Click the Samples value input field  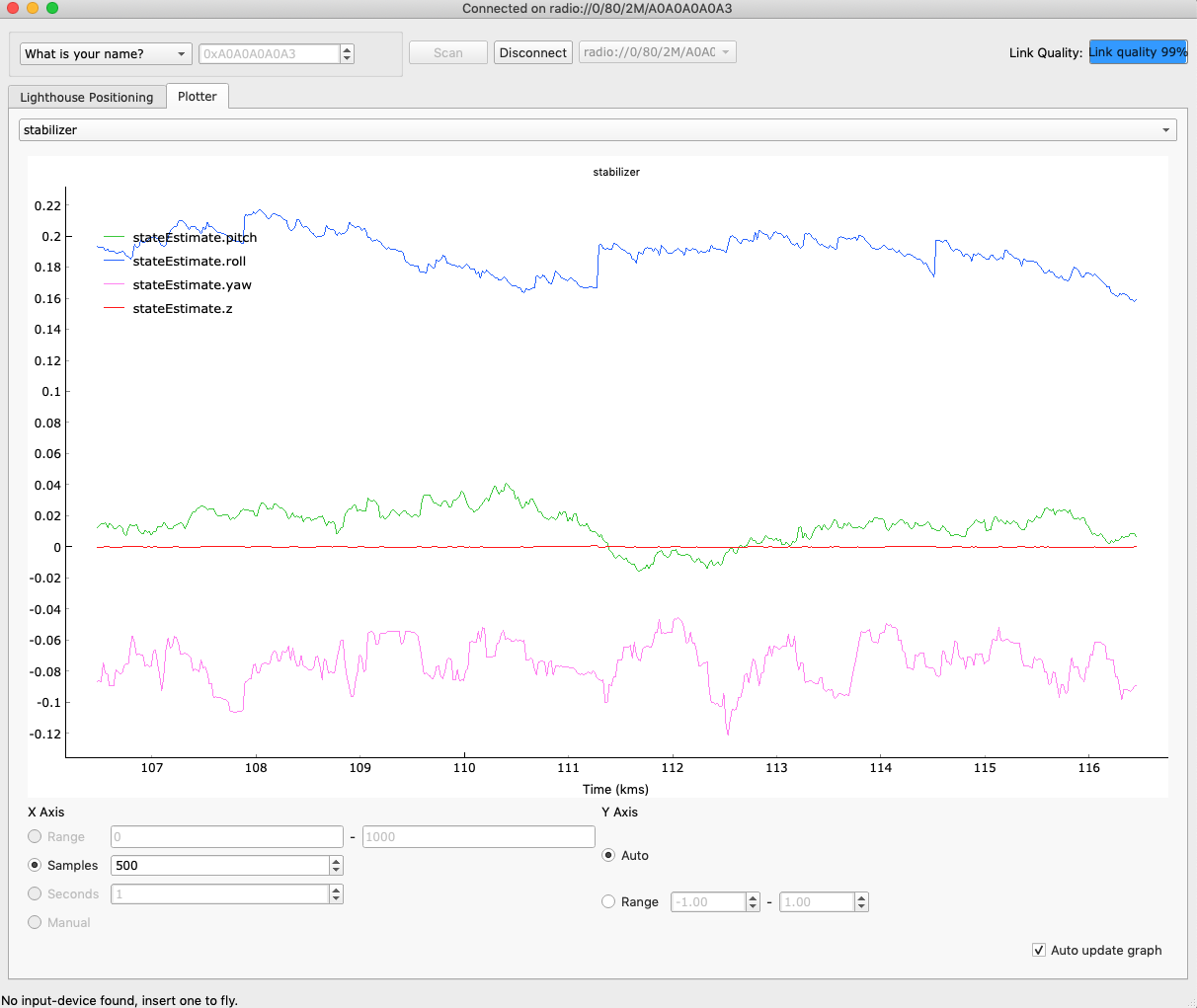pyautogui.click(x=219, y=865)
